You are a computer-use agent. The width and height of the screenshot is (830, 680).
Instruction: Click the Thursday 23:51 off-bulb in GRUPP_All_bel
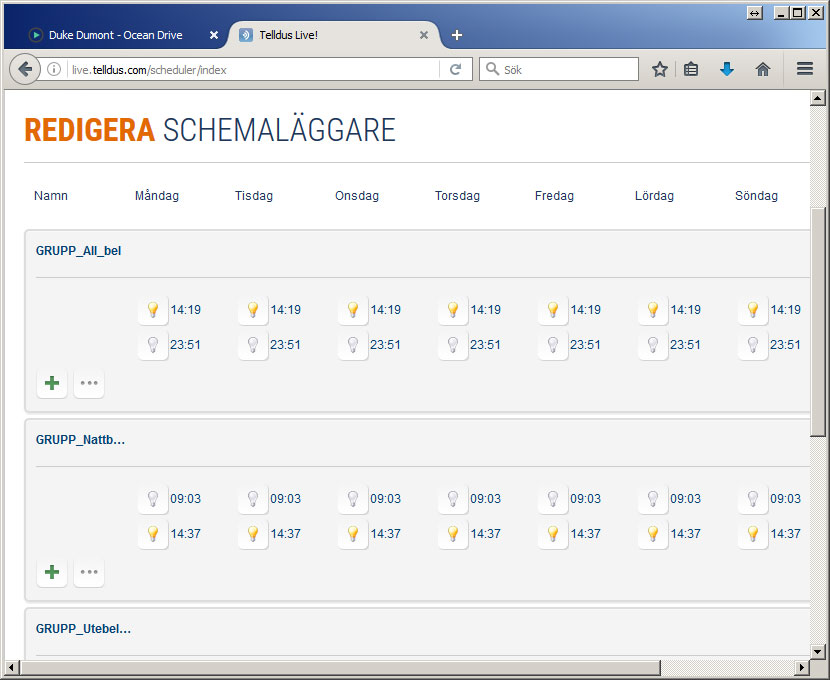(453, 345)
